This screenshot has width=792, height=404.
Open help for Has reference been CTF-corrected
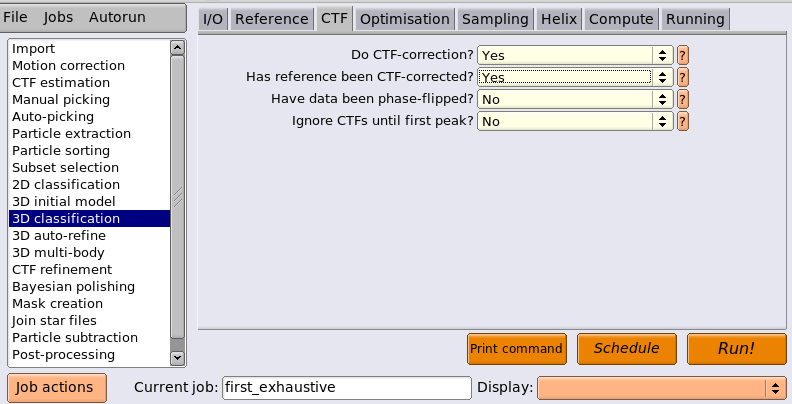coord(682,77)
